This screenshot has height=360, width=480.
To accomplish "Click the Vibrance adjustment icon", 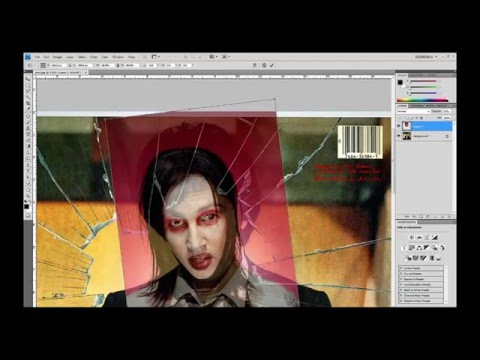I will click(404, 248).
